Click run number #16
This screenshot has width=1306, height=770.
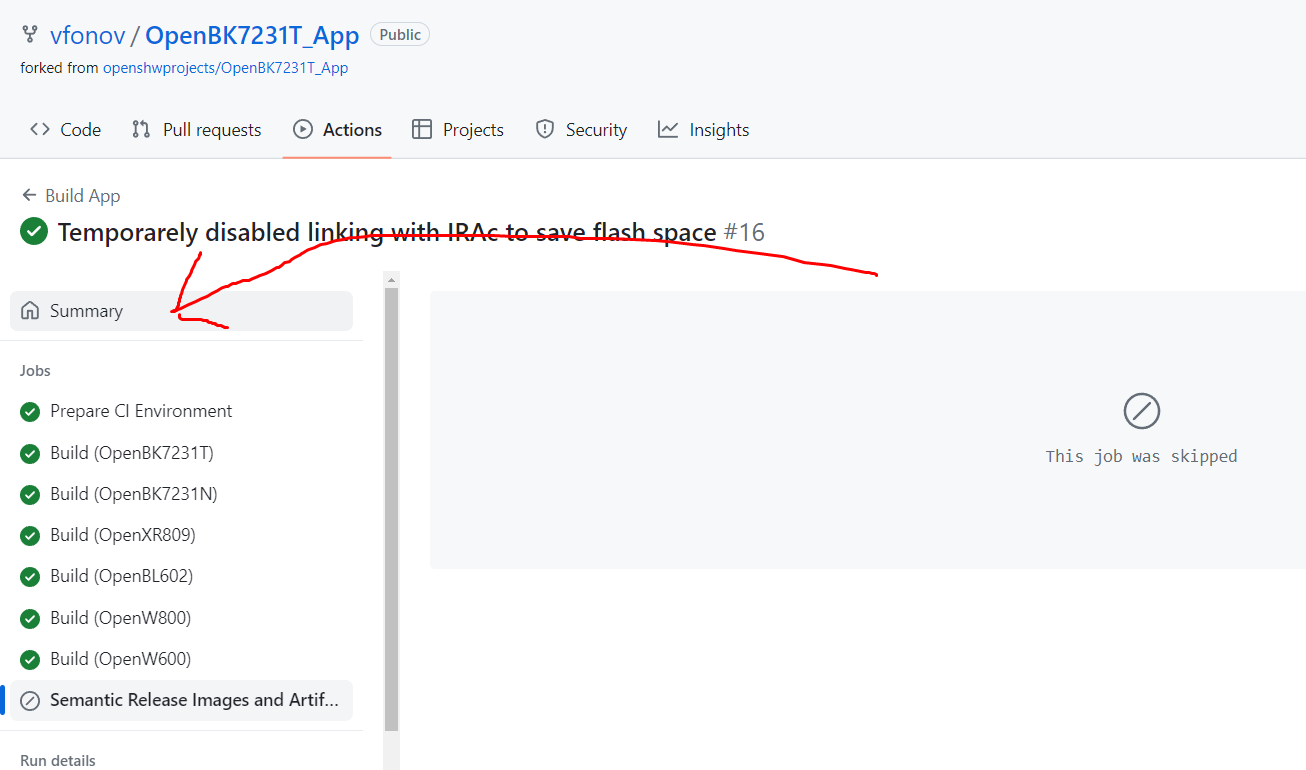[744, 233]
